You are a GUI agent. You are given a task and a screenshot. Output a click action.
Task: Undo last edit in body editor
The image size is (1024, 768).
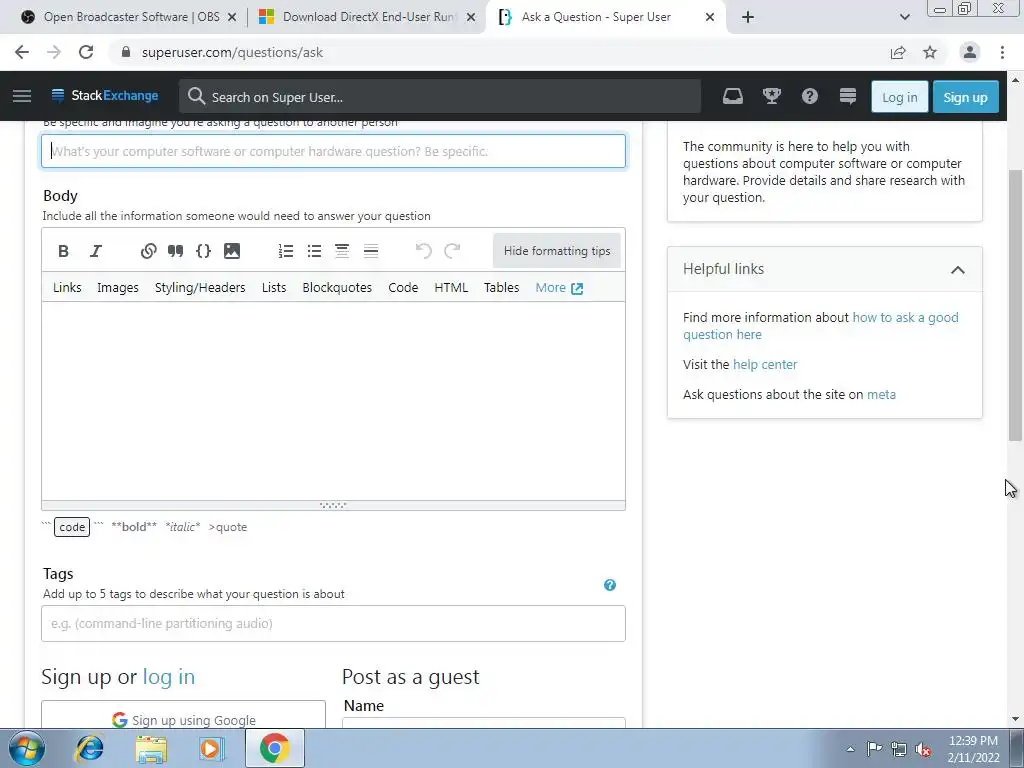423,251
